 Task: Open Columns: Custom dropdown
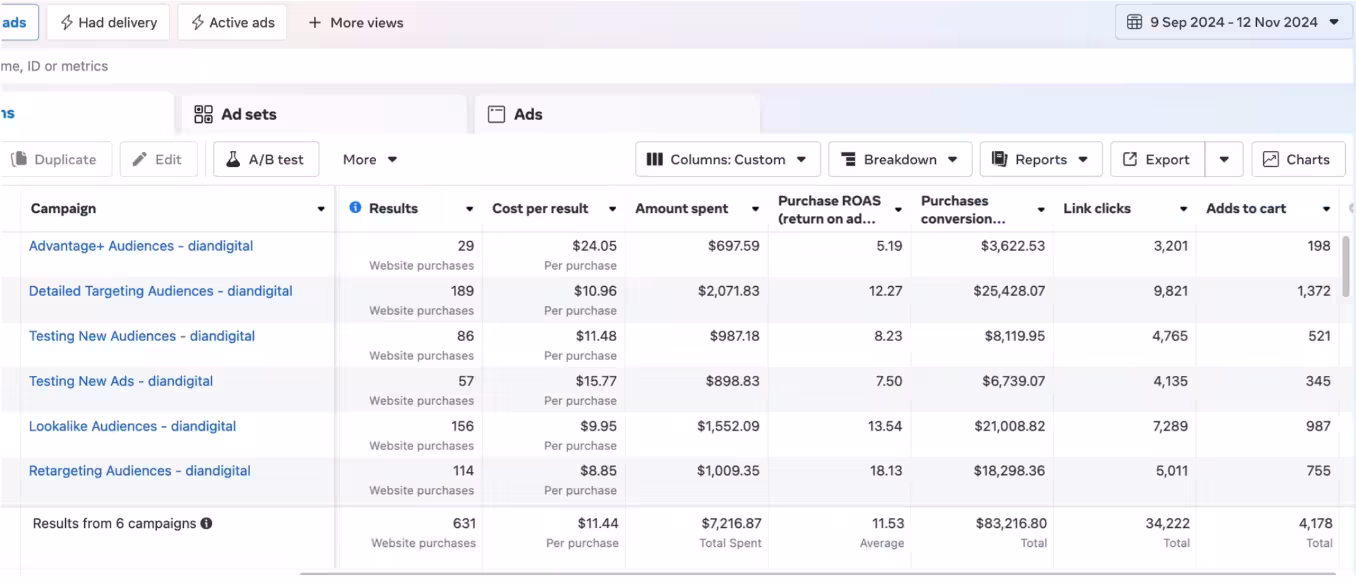[x=728, y=159]
